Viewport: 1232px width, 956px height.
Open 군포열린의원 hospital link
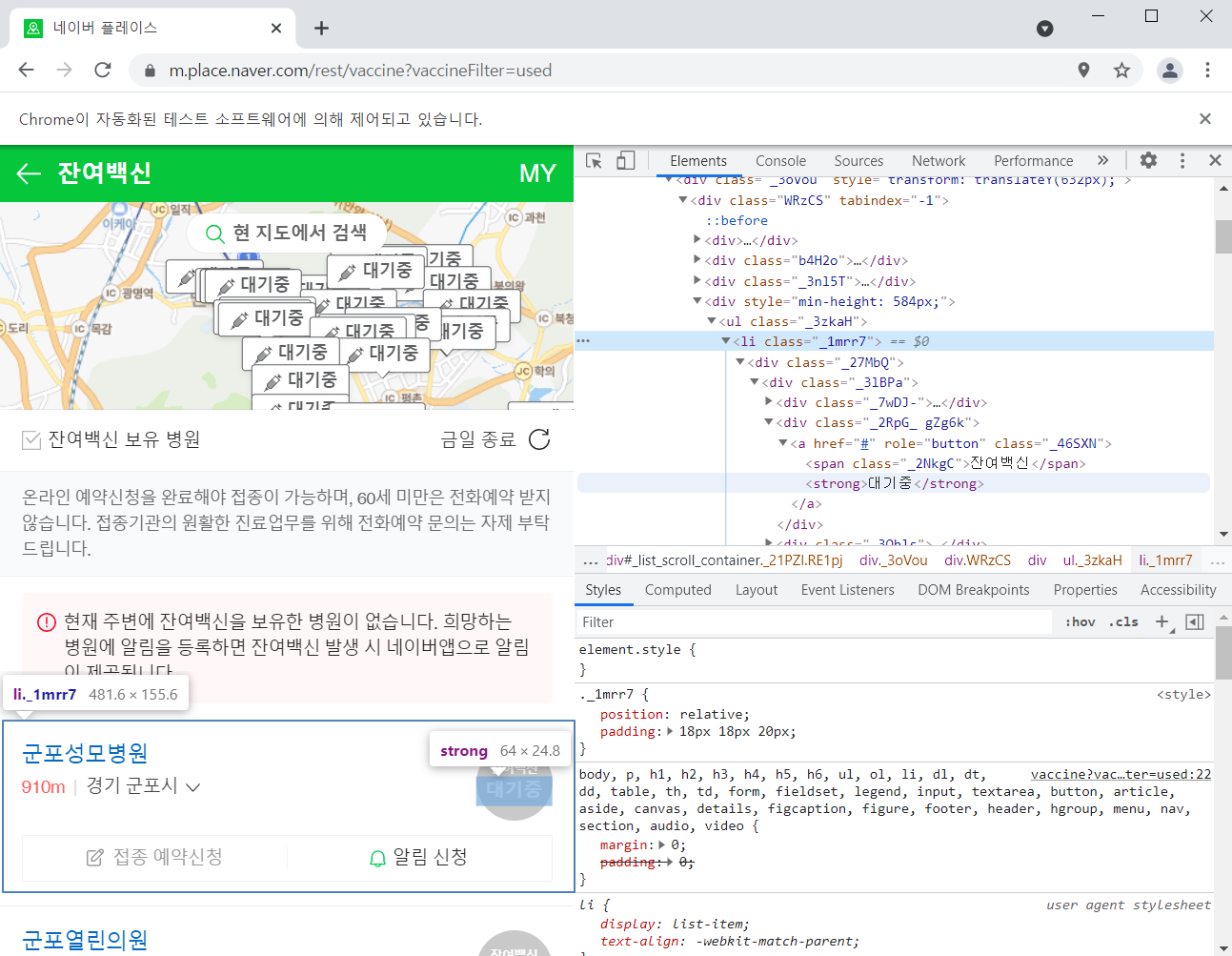pyautogui.click(x=85, y=940)
